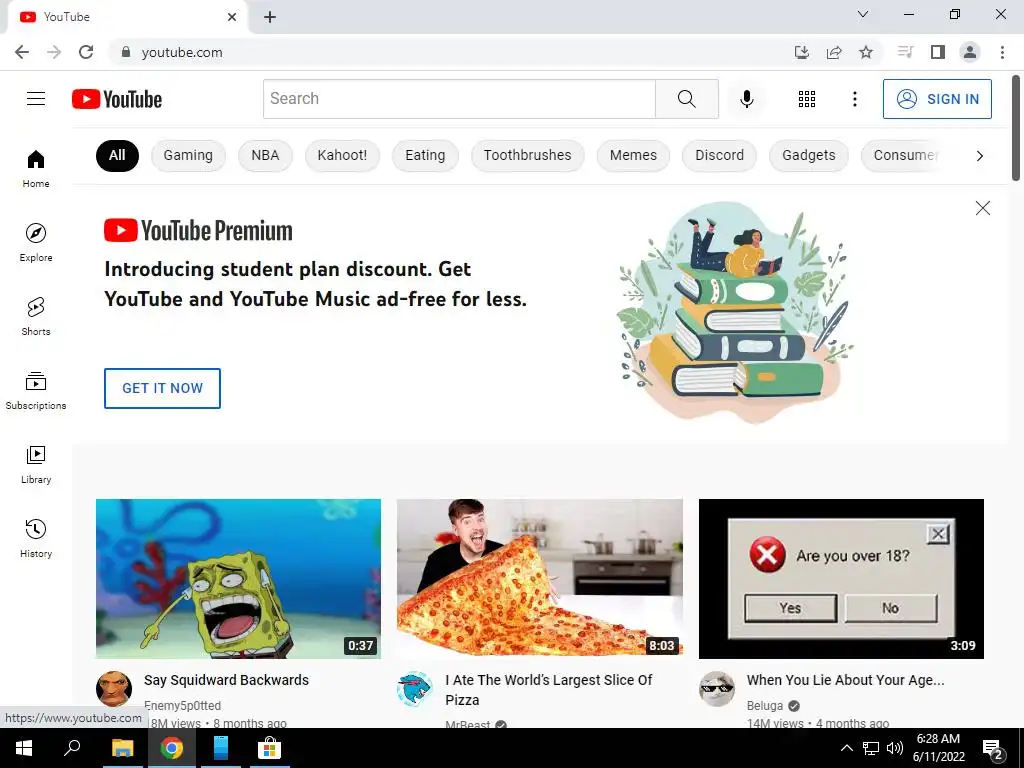Go back in Chrome
Viewport: 1024px width, 768px height.
coord(22,52)
